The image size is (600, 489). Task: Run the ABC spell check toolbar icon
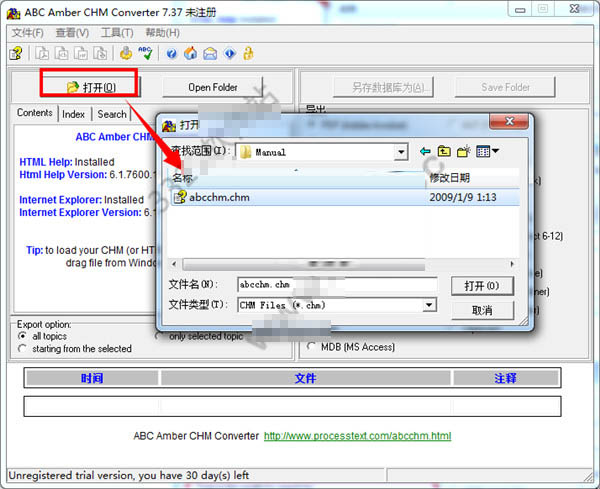145,53
